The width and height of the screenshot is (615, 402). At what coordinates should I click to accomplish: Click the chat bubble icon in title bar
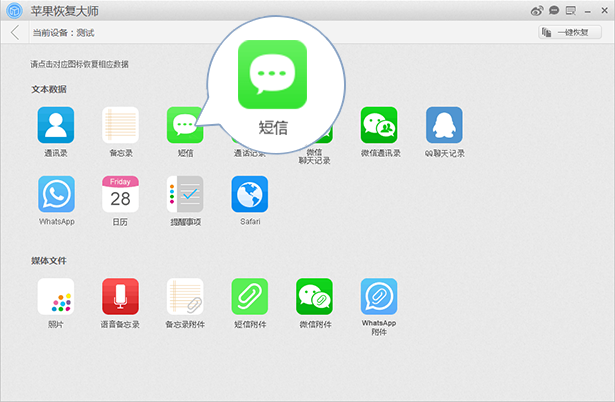(554, 10)
